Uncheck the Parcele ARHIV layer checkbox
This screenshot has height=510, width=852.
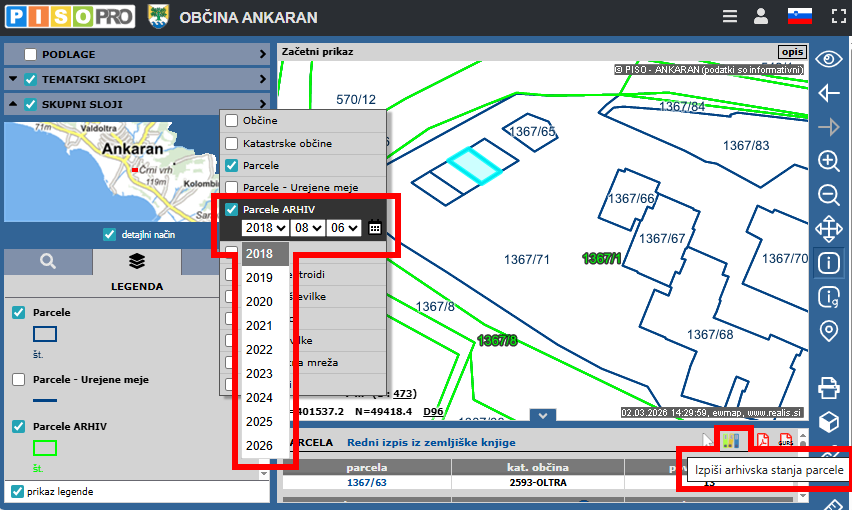coord(232,210)
